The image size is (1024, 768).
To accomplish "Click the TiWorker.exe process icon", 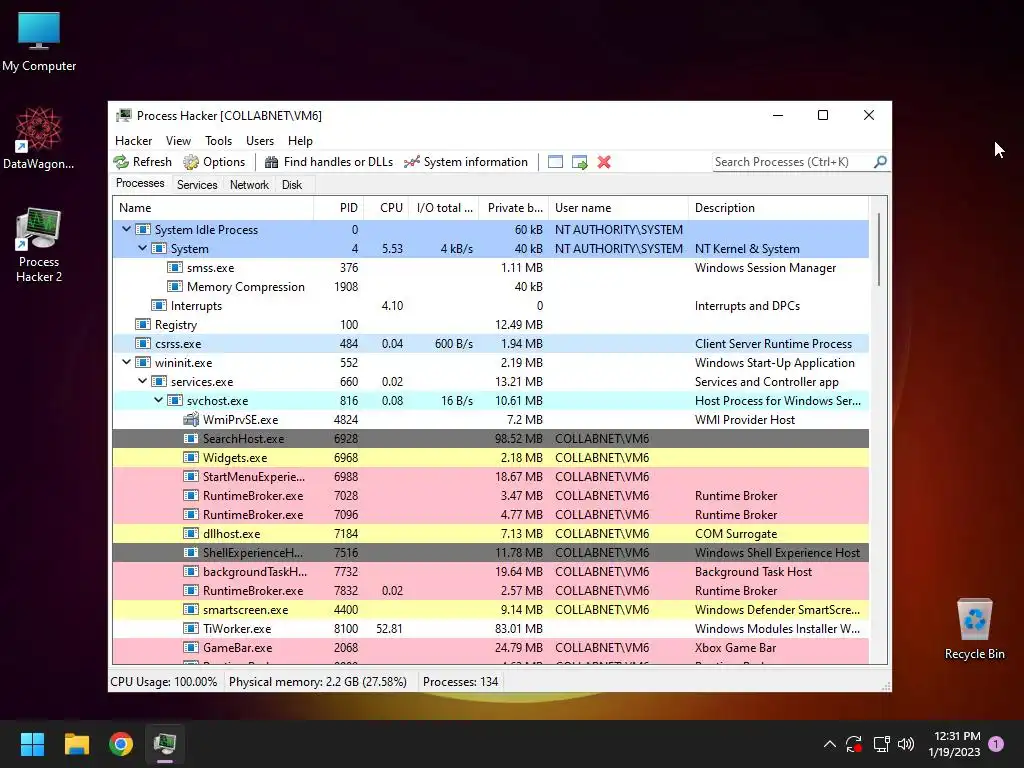I will pos(191,628).
